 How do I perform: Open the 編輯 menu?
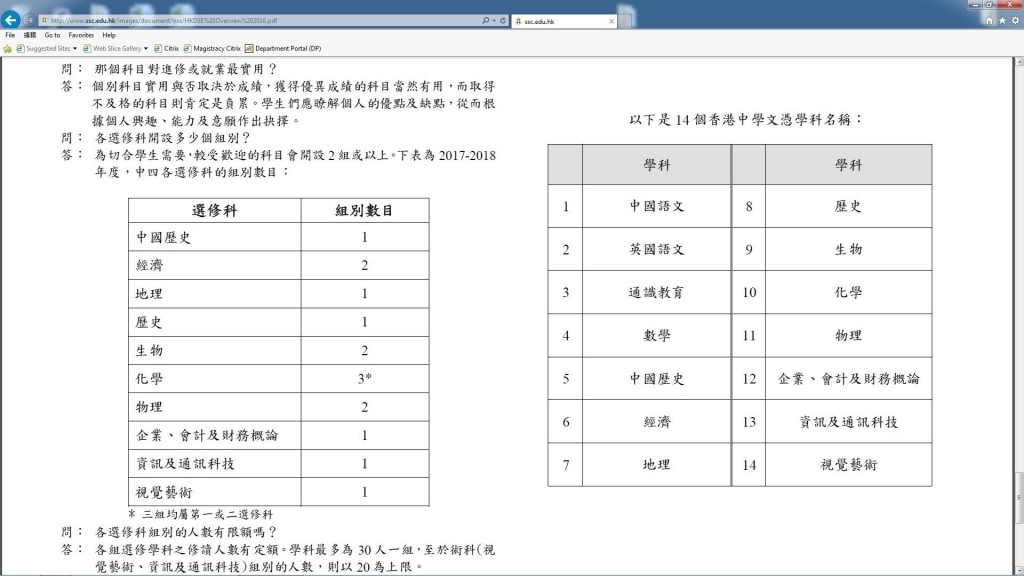click(x=30, y=35)
